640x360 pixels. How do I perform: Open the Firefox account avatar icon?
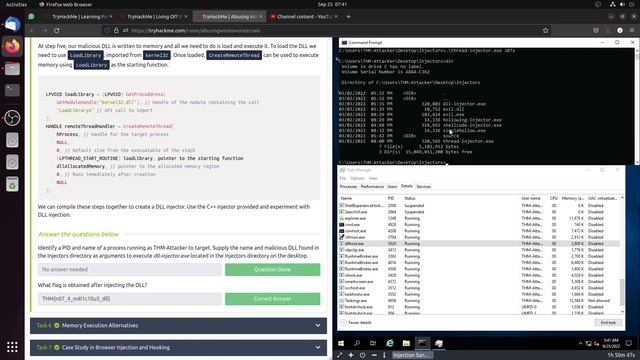[620, 31]
